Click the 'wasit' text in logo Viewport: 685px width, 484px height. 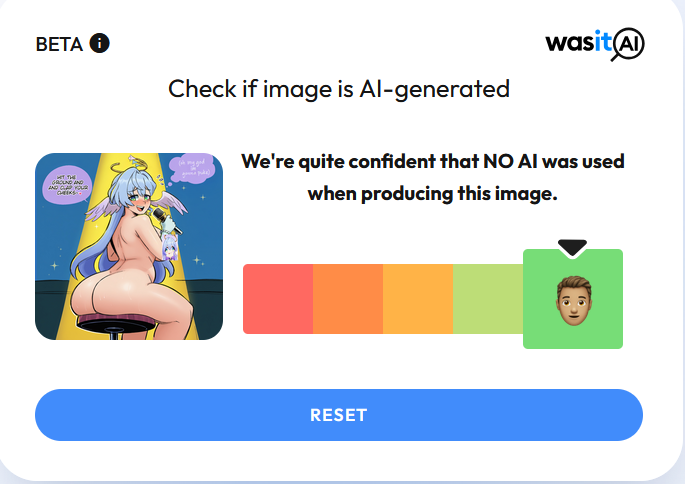click(x=578, y=42)
